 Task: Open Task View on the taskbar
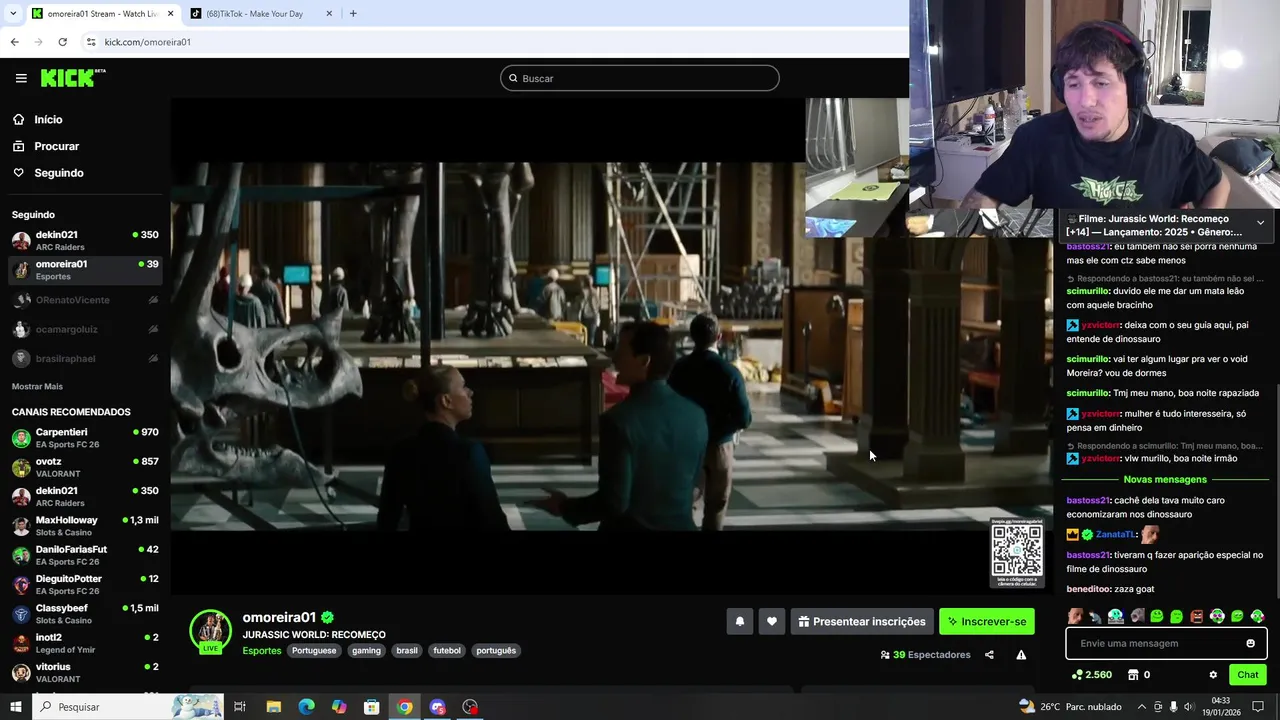[x=240, y=707]
